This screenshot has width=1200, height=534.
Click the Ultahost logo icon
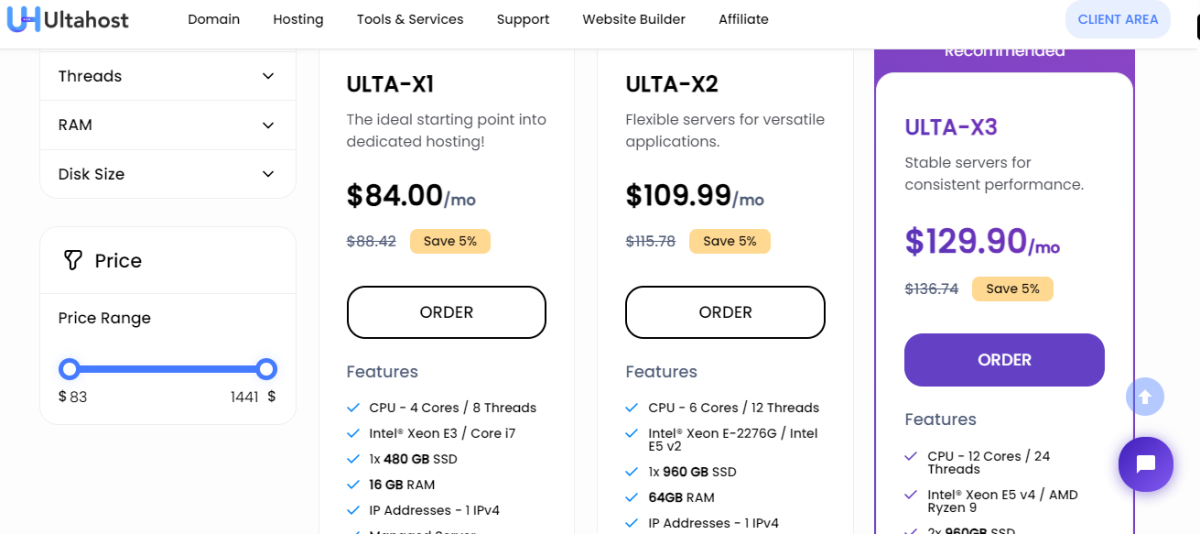point(23,18)
